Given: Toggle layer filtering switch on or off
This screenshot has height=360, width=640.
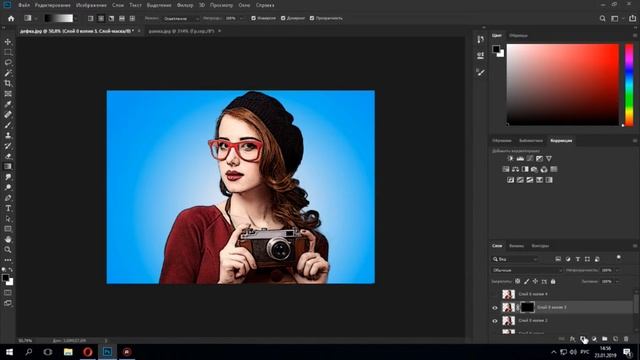Looking at the screenshot, I should 619,258.
